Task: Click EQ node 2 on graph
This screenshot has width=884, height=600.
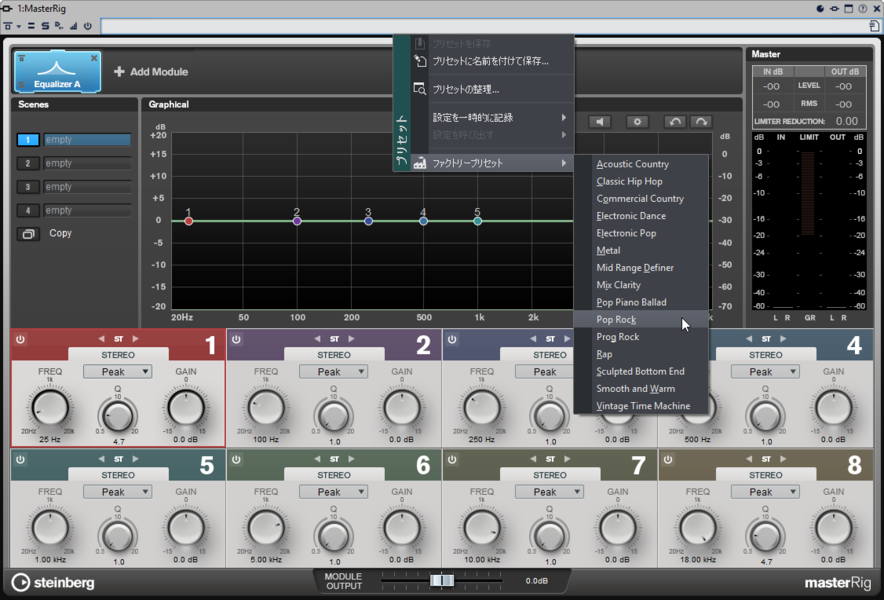Action: pyautogui.click(x=297, y=221)
